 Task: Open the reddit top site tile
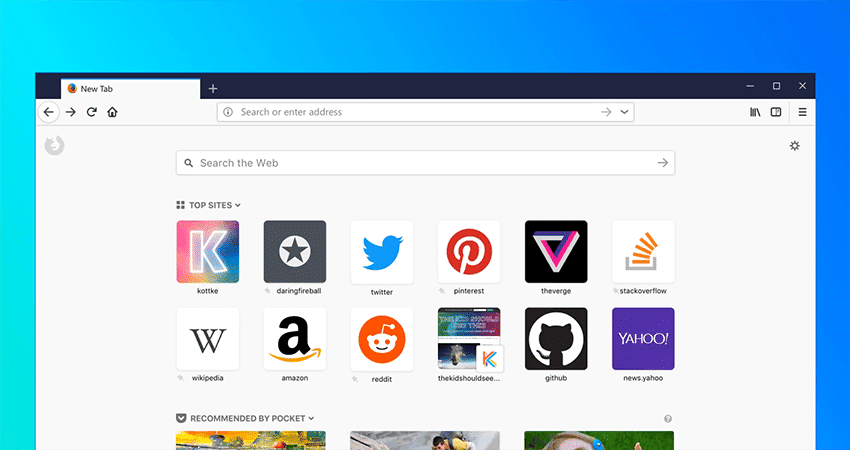pos(382,339)
